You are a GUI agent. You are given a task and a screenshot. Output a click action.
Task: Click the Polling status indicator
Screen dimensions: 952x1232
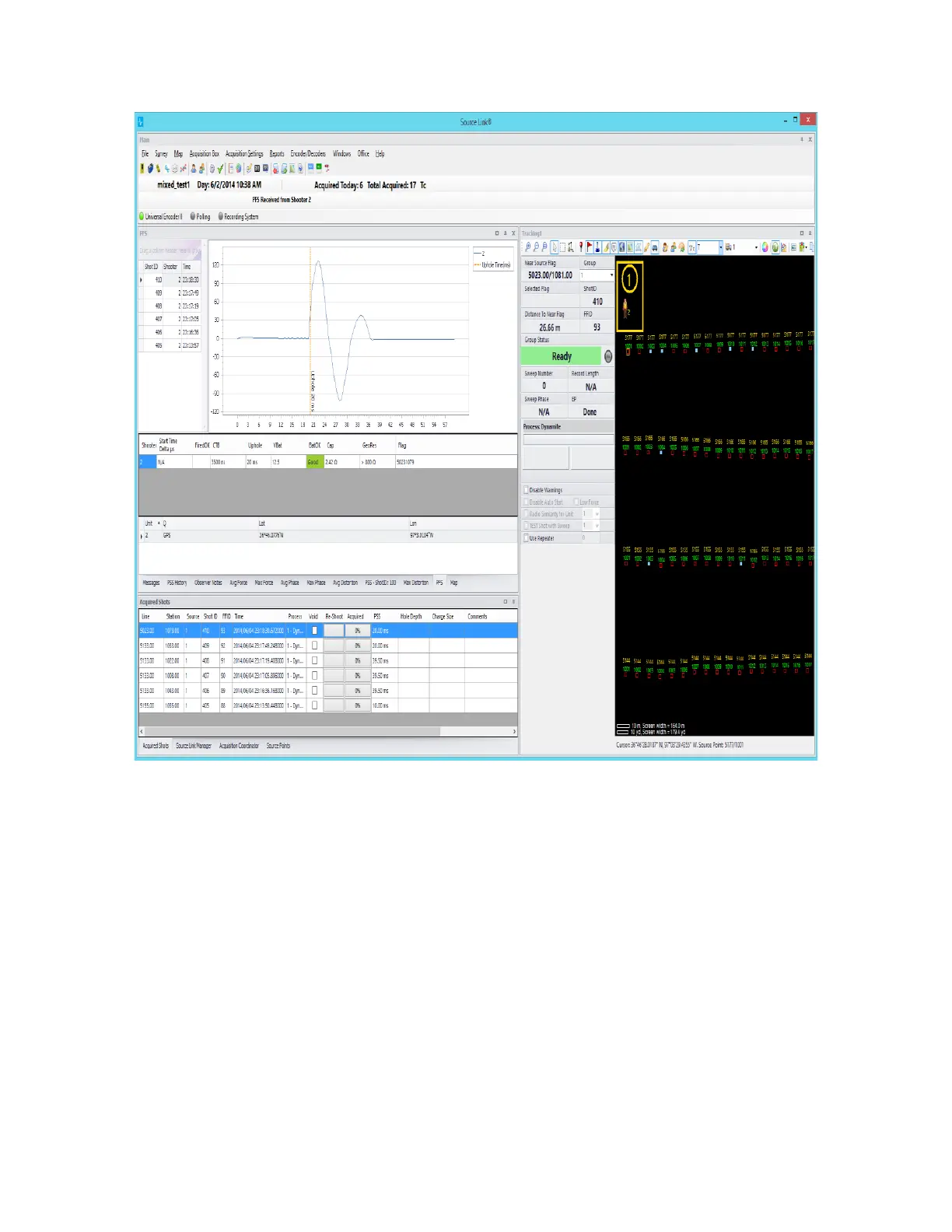(193, 217)
